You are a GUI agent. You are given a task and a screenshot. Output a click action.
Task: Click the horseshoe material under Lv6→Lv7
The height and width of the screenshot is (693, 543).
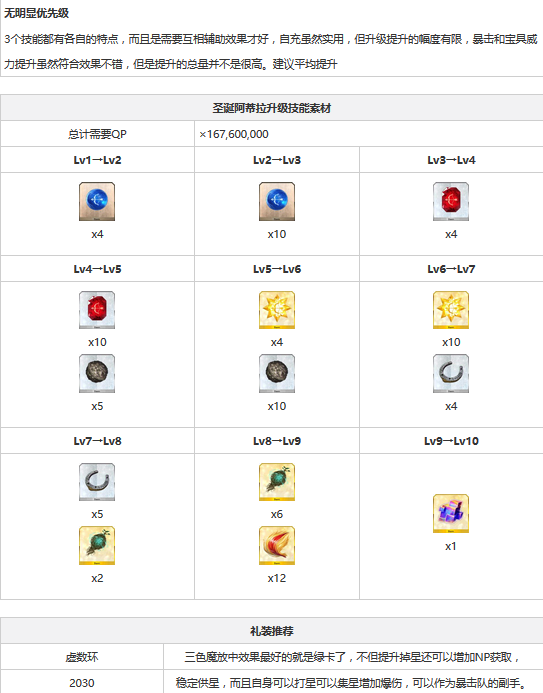point(451,373)
